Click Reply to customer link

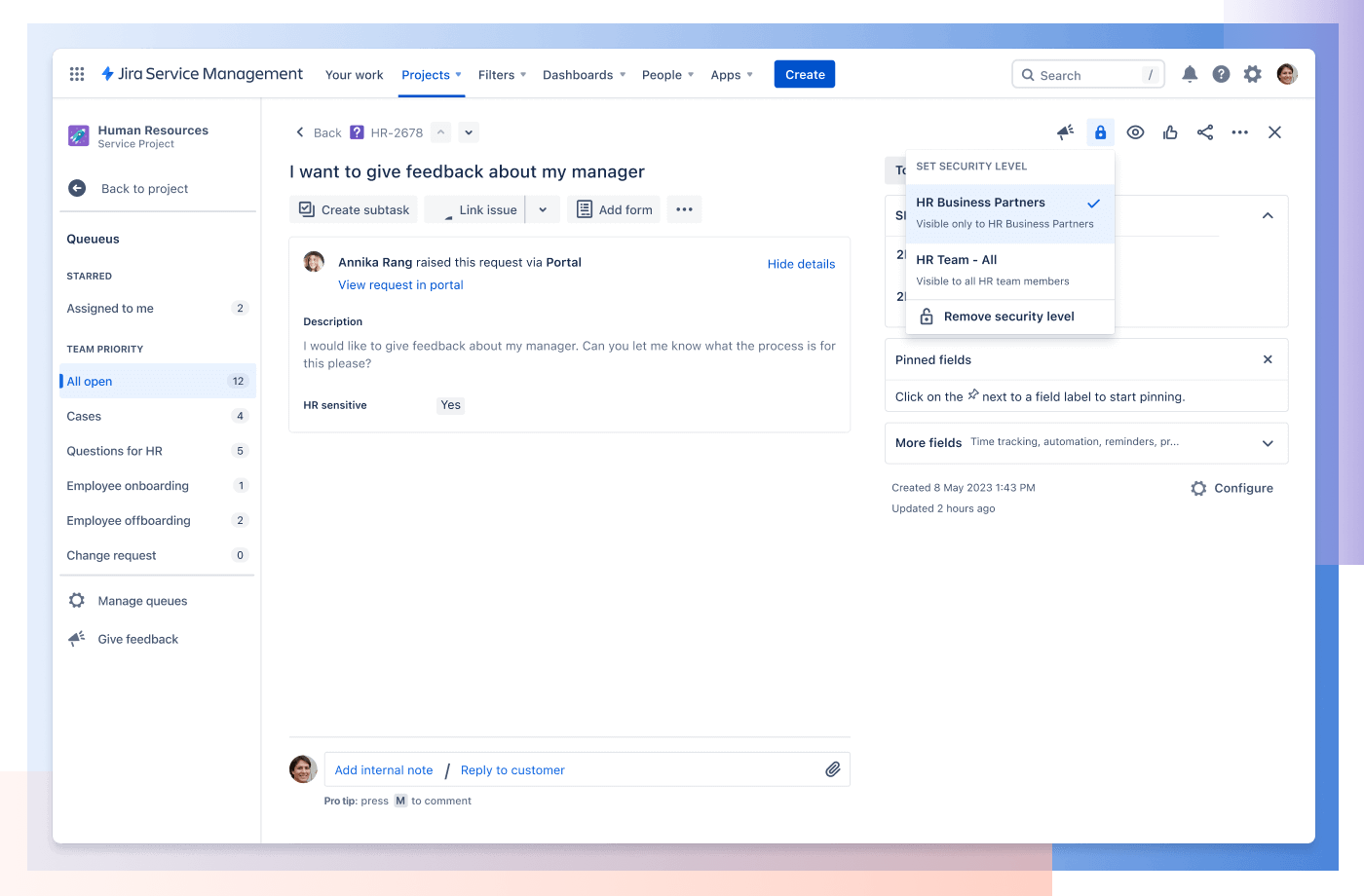pos(512,769)
